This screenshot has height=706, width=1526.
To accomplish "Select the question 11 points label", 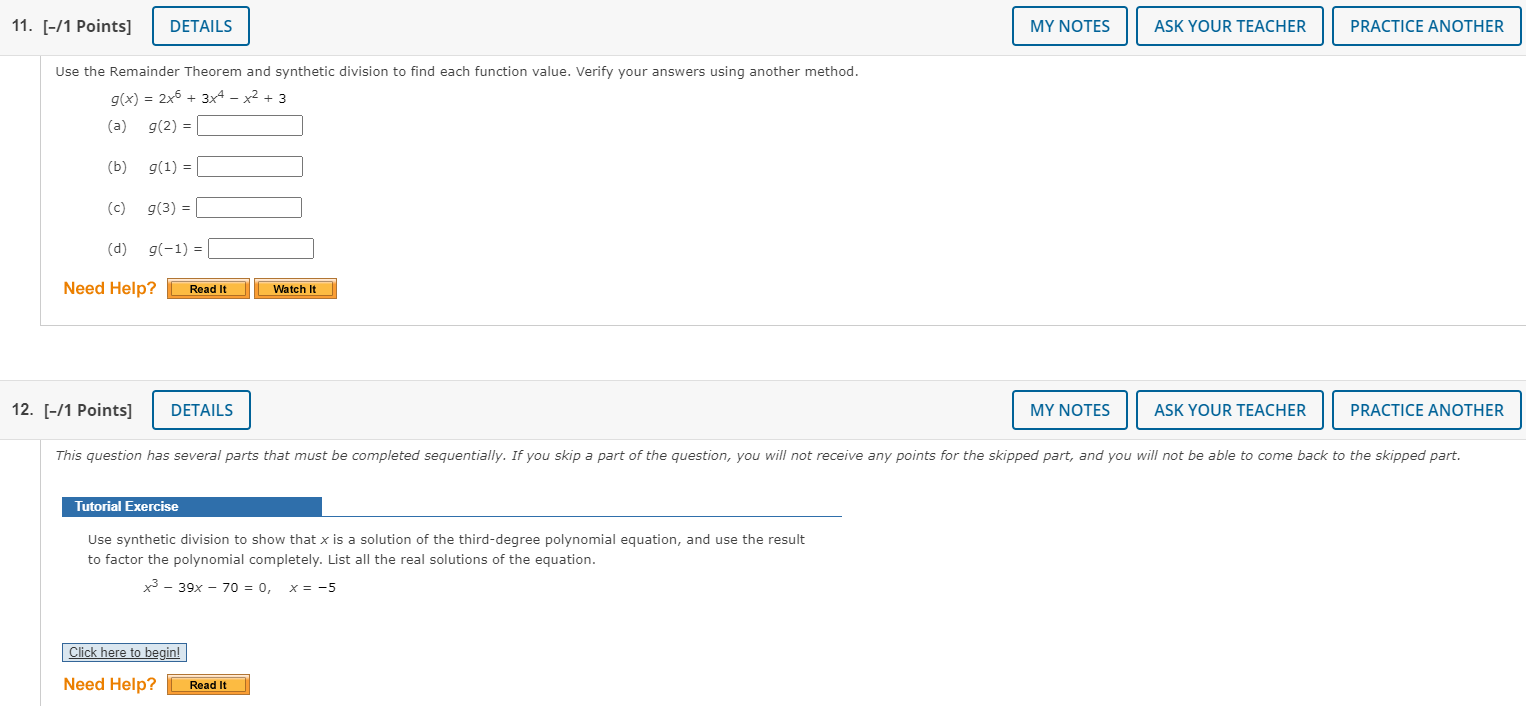I will [x=72, y=26].
